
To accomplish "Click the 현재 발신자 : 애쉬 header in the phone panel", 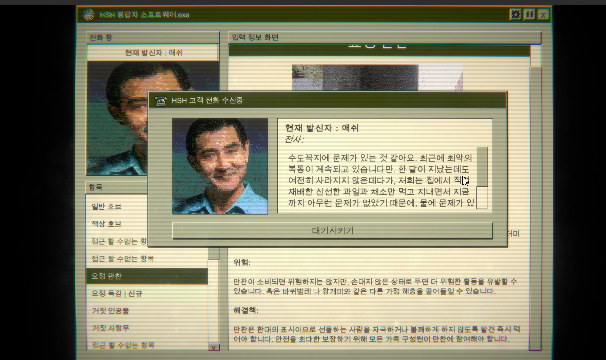I will 153,53.
